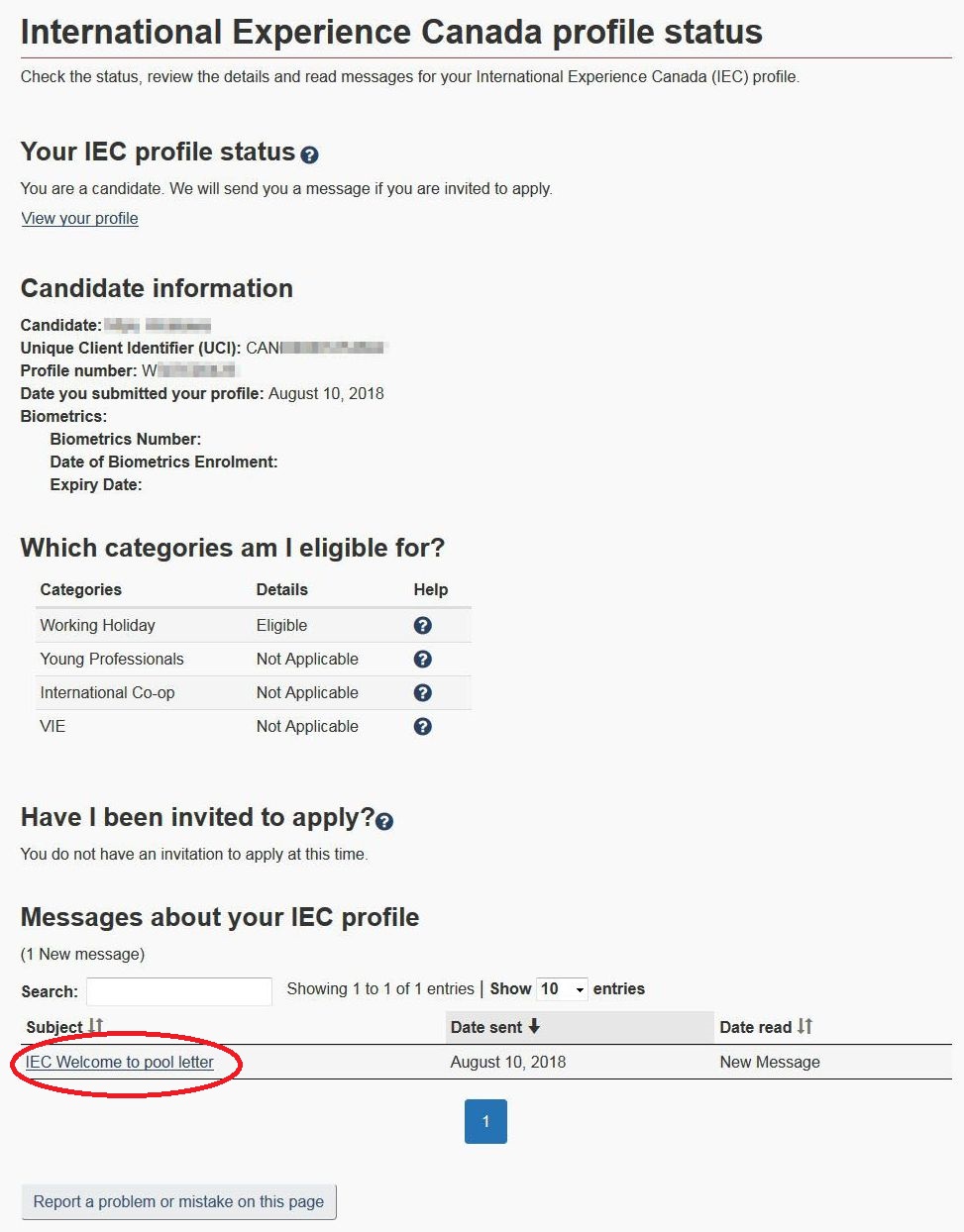964x1232 pixels.
Task: Go to page 1 of messages
Action: click(x=485, y=1121)
